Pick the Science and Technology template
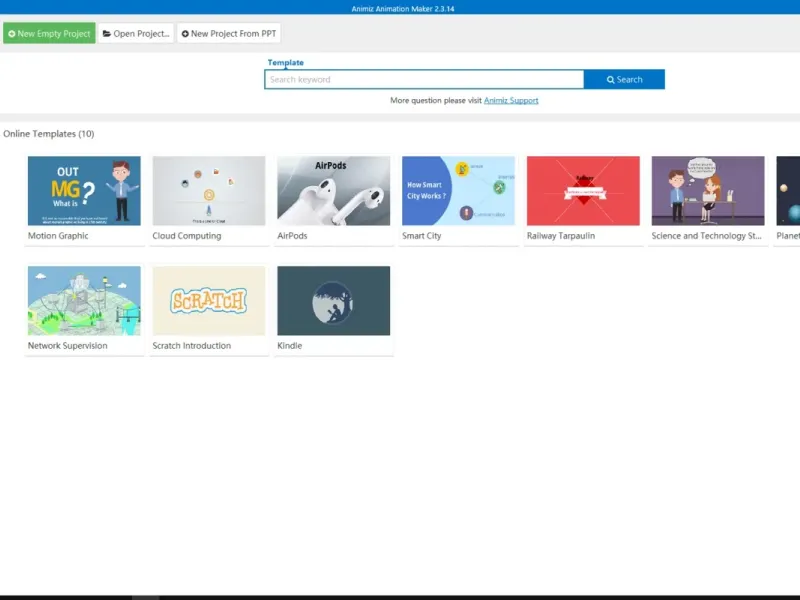 pos(708,191)
